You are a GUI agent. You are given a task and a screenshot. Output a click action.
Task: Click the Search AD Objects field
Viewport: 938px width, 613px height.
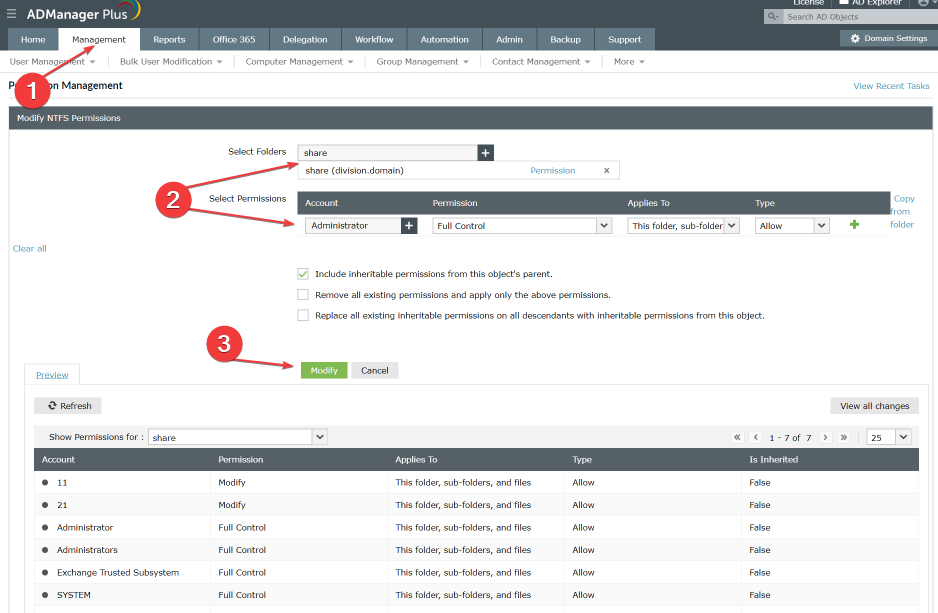(x=861, y=17)
